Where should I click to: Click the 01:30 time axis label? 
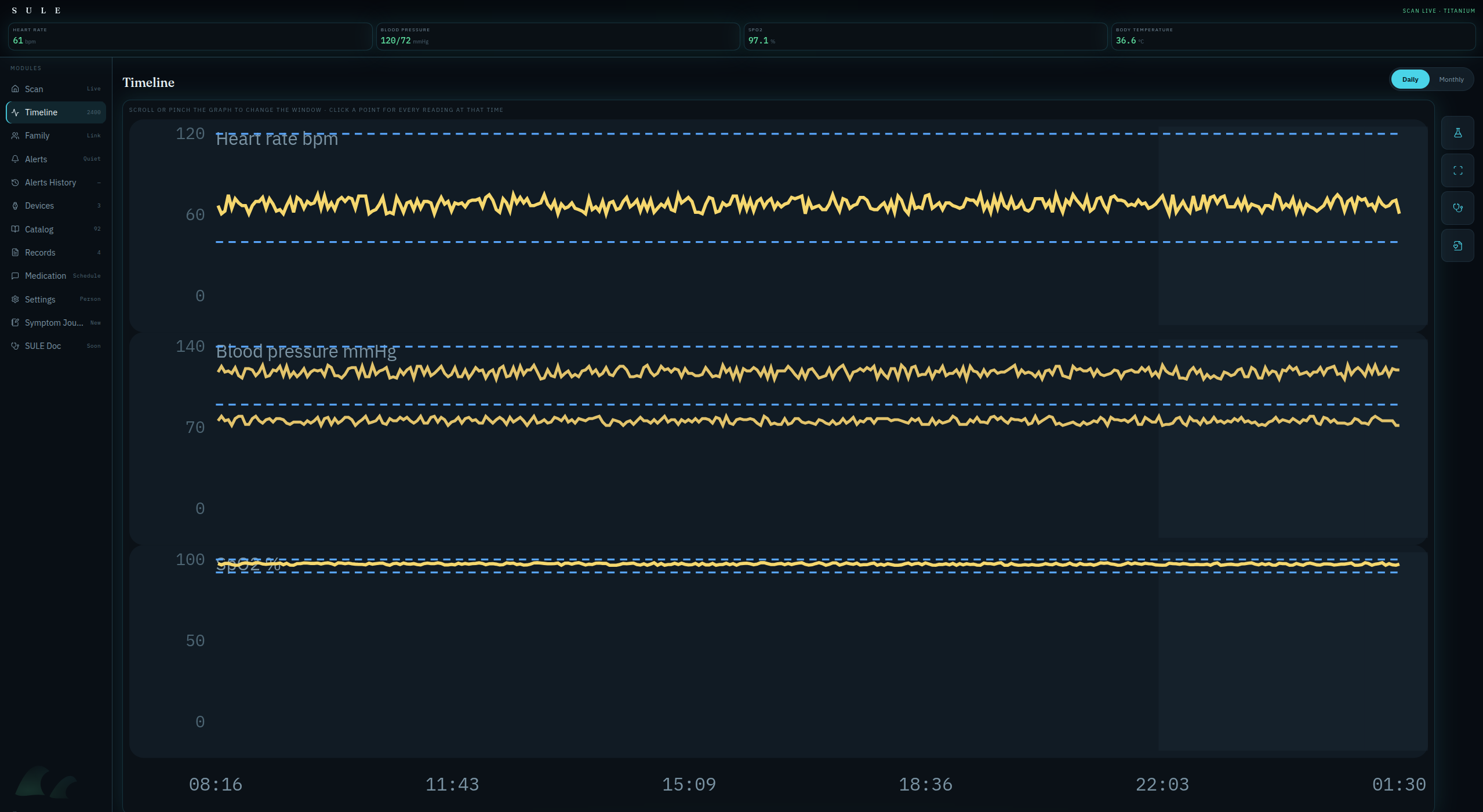(x=1398, y=785)
